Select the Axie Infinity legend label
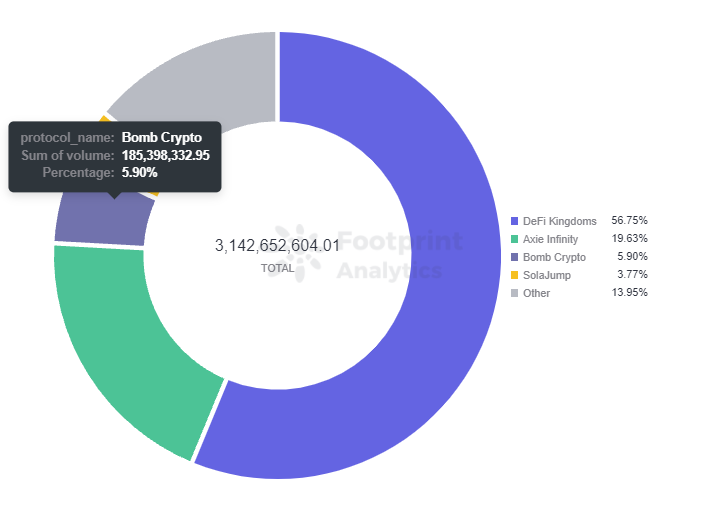The image size is (715, 514). 552,239
